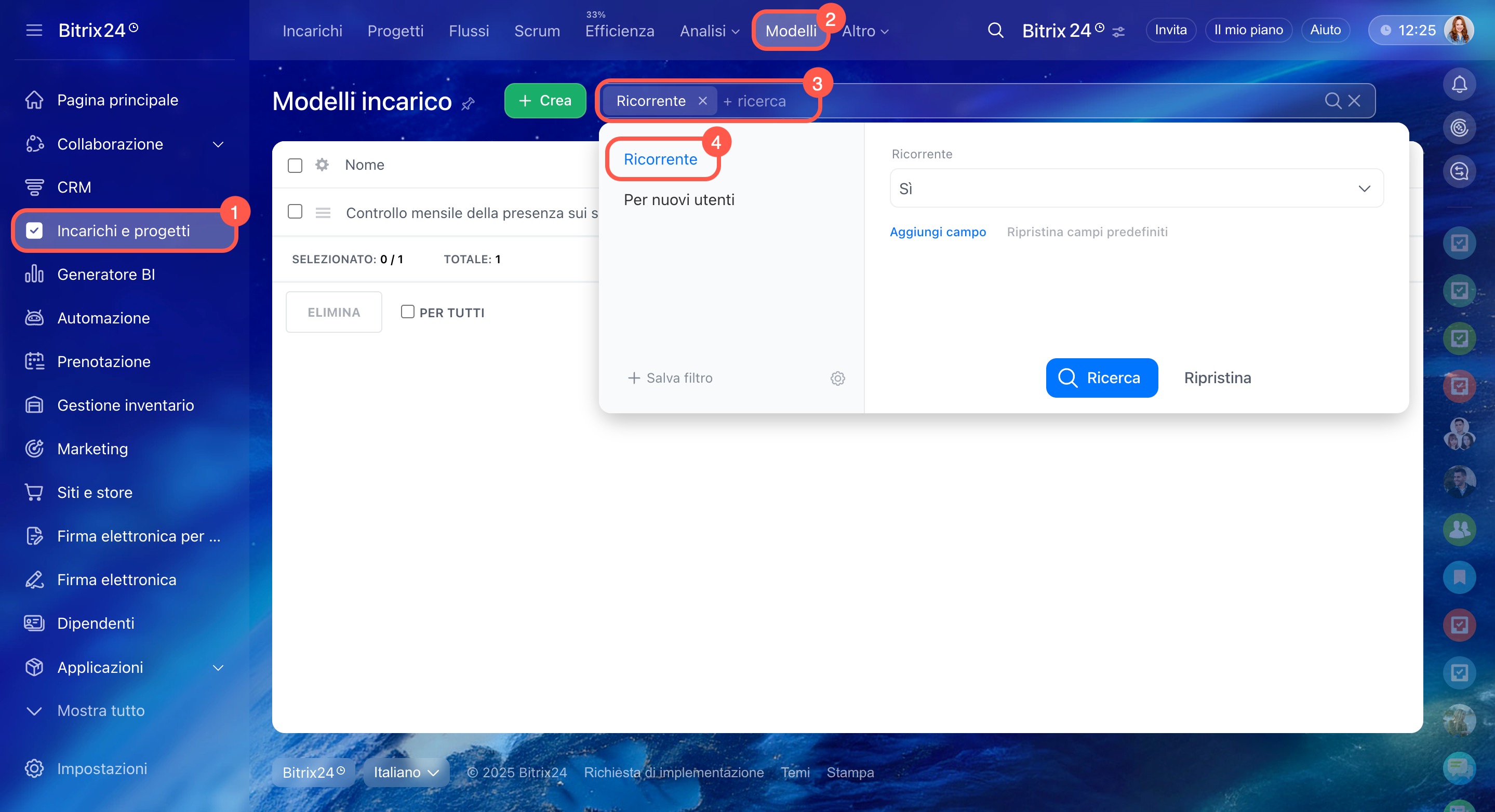Tick the select-all checkbox in header

295,165
